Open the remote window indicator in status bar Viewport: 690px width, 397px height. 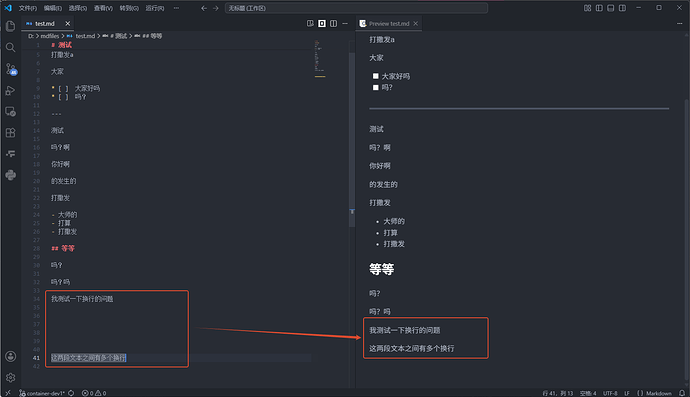coord(7,393)
